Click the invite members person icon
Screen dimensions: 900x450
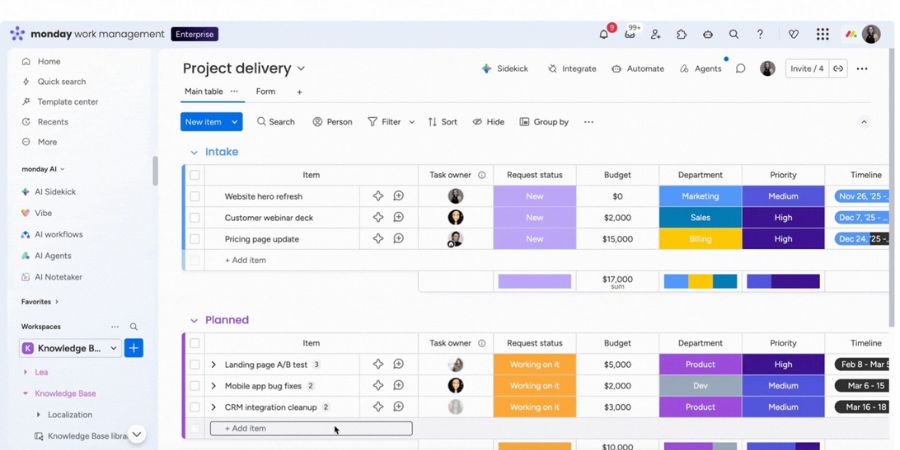655,34
